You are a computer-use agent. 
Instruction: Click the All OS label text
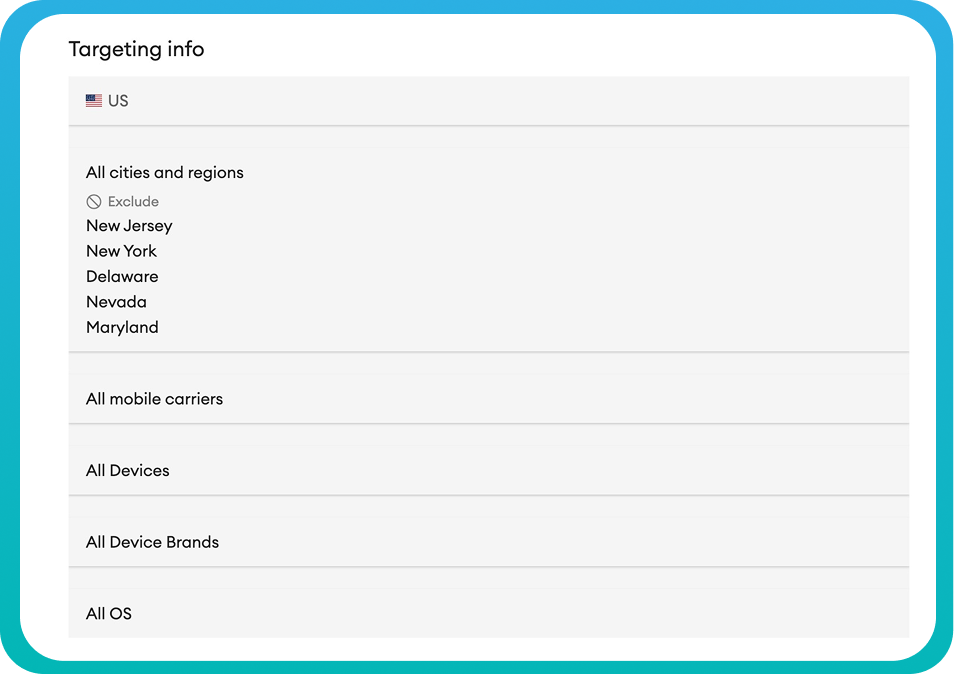point(108,613)
